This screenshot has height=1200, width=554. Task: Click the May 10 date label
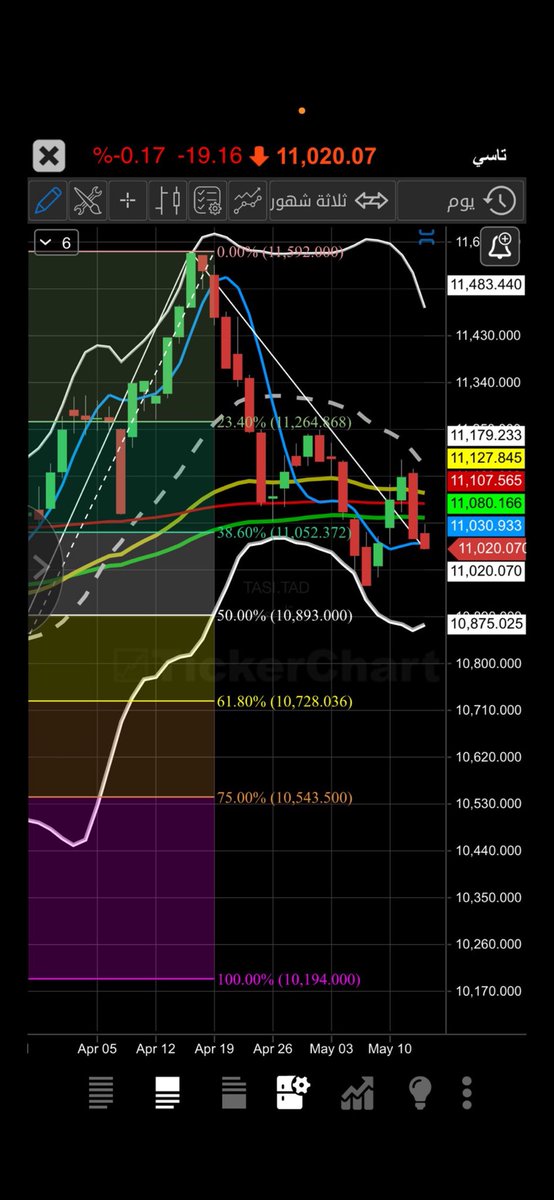pyautogui.click(x=389, y=1049)
